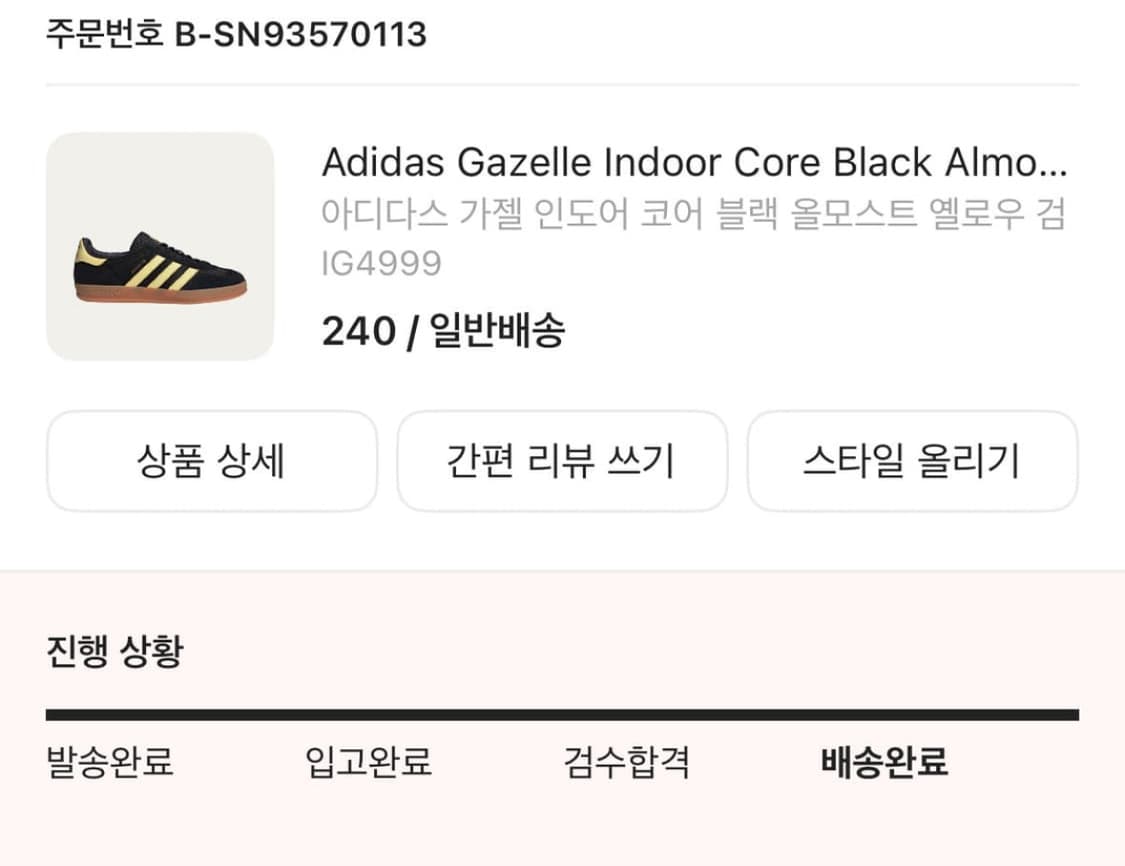Tap the 상품 상세 button
The width and height of the screenshot is (1125, 866).
coord(212,461)
